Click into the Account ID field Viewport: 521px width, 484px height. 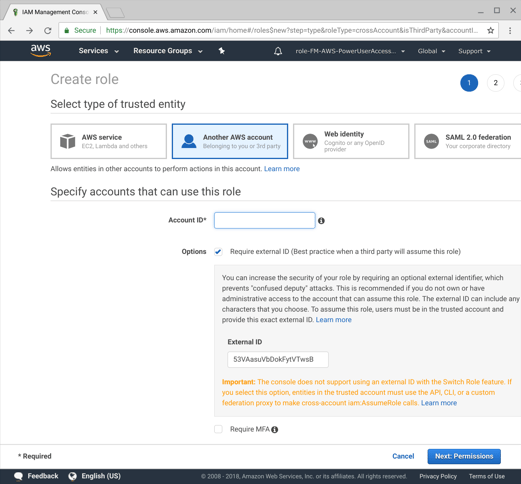click(x=265, y=220)
